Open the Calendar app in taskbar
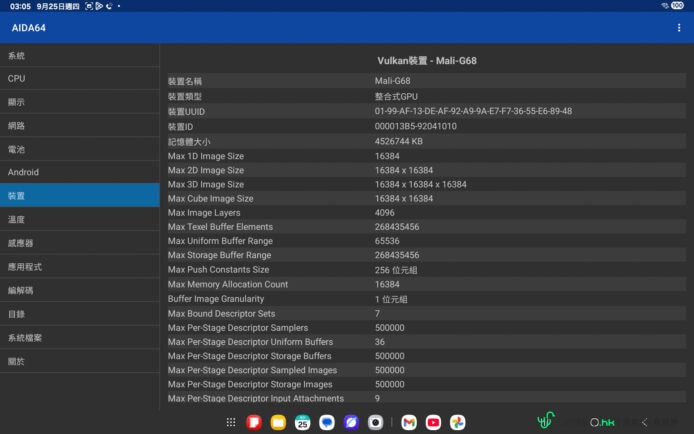This screenshot has width=694, height=434. pos(302,423)
